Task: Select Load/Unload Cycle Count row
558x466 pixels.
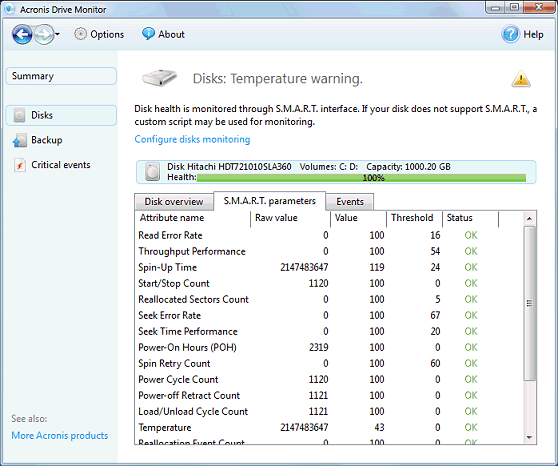Action: 329,412
